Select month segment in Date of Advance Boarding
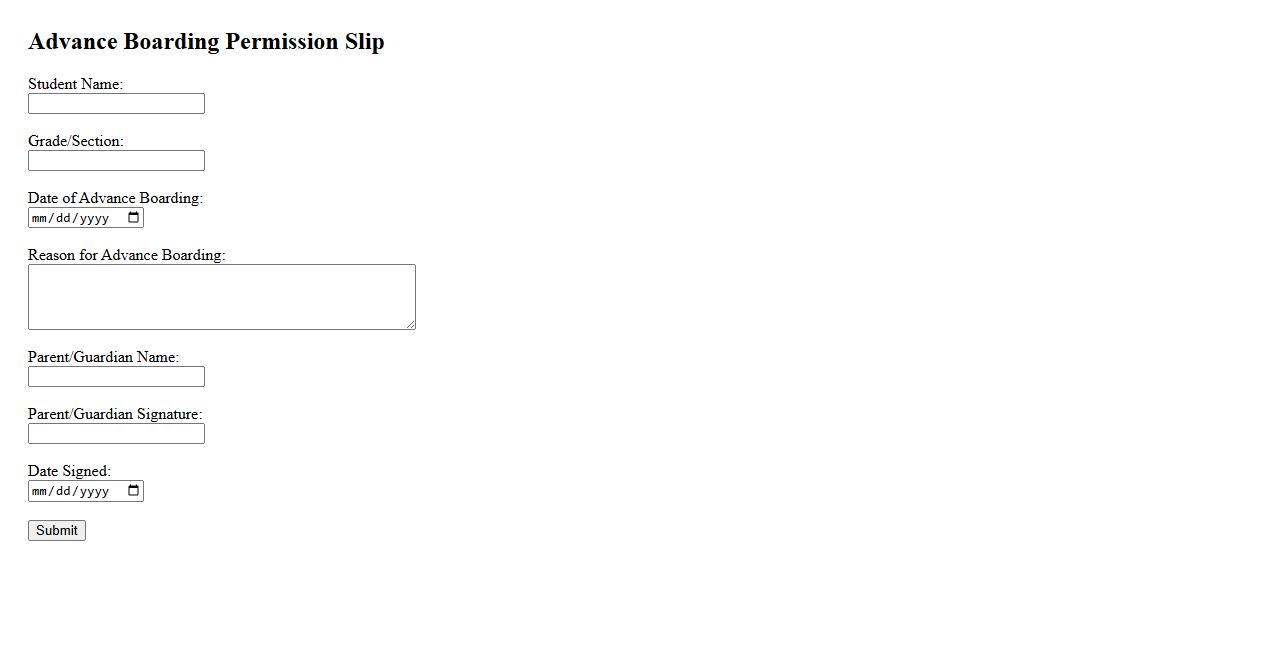The width and height of the screenshot is (1278, 650). click(40, 218)
